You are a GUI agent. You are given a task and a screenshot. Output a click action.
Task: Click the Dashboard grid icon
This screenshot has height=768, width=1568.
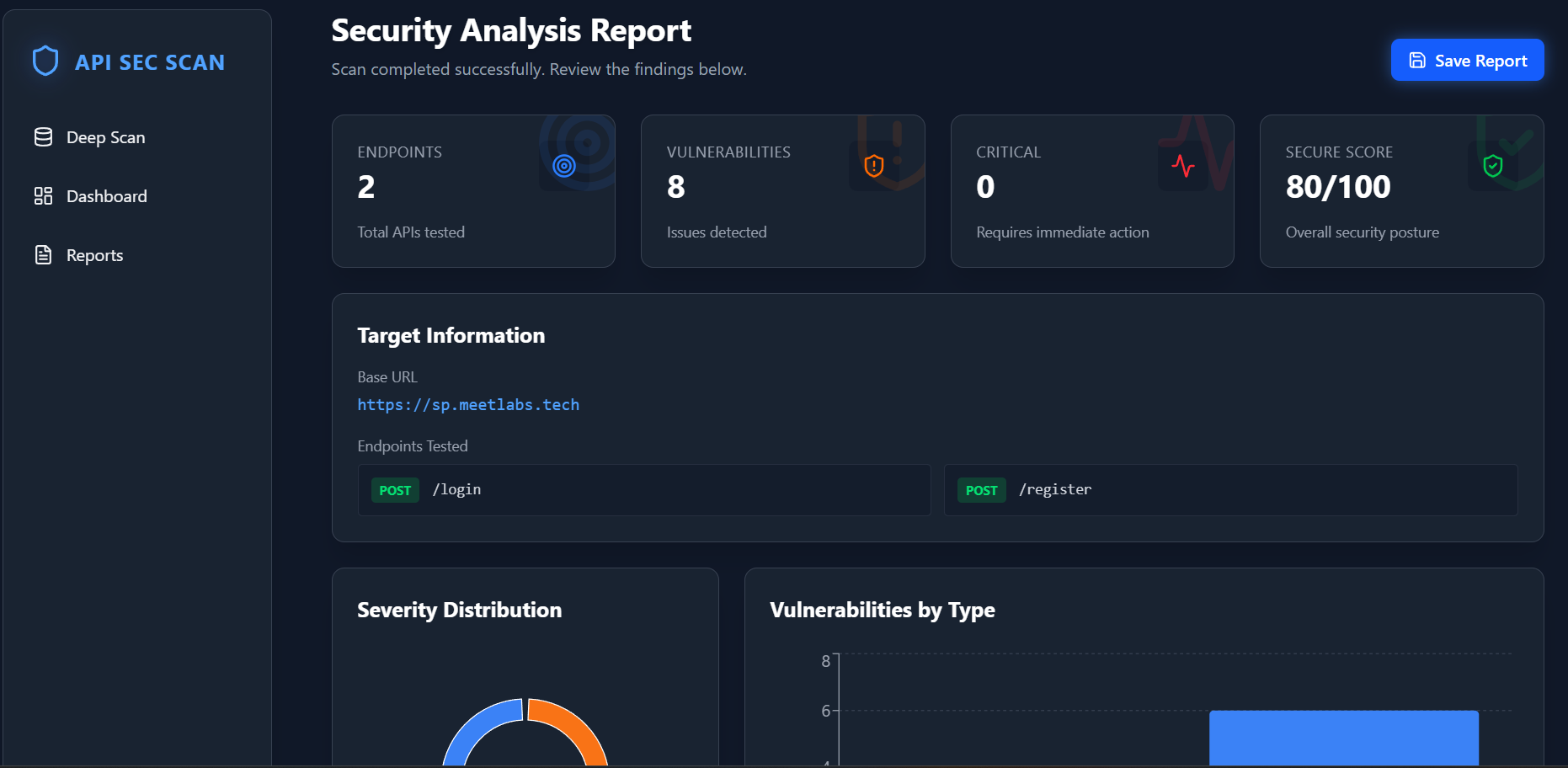pos(43,196)
